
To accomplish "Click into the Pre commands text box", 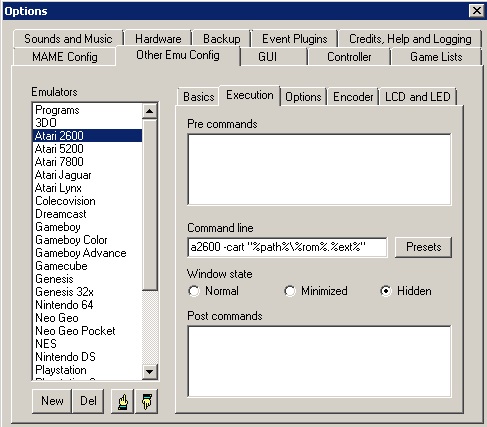I will [x=319, y=169].
